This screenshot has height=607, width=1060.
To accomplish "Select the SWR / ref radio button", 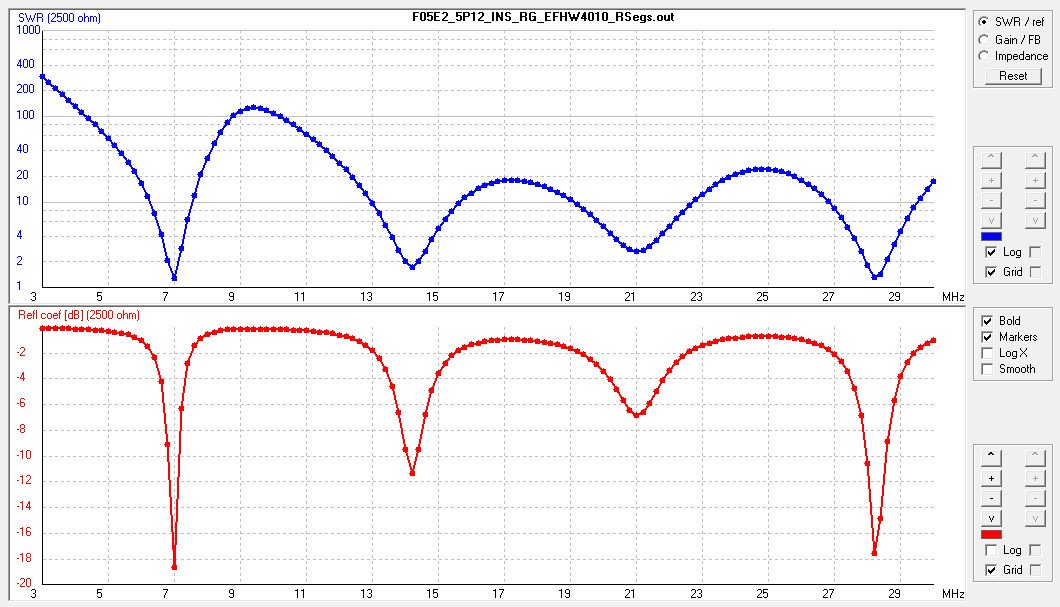I will (985, 22).
